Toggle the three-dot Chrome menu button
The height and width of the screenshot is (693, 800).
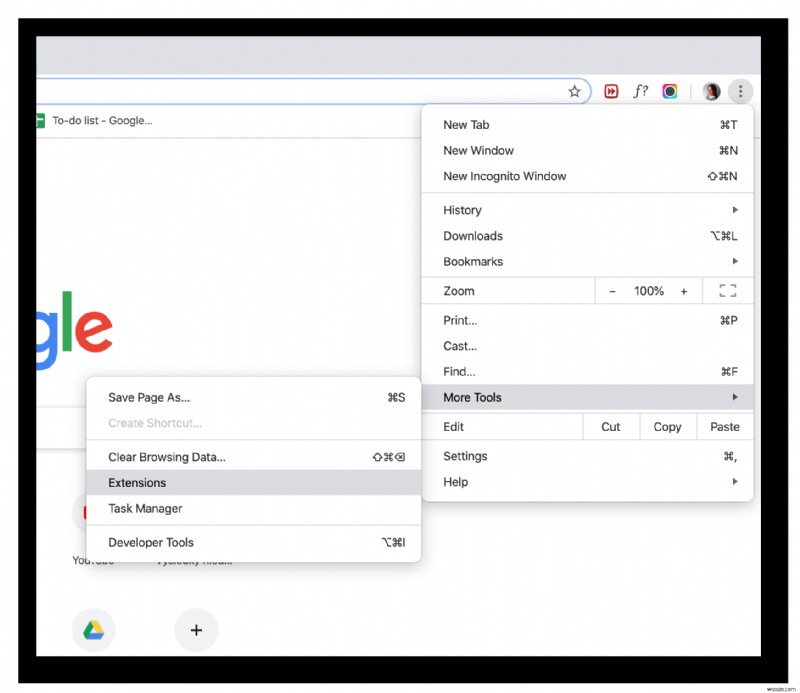[x=740, y=91]
